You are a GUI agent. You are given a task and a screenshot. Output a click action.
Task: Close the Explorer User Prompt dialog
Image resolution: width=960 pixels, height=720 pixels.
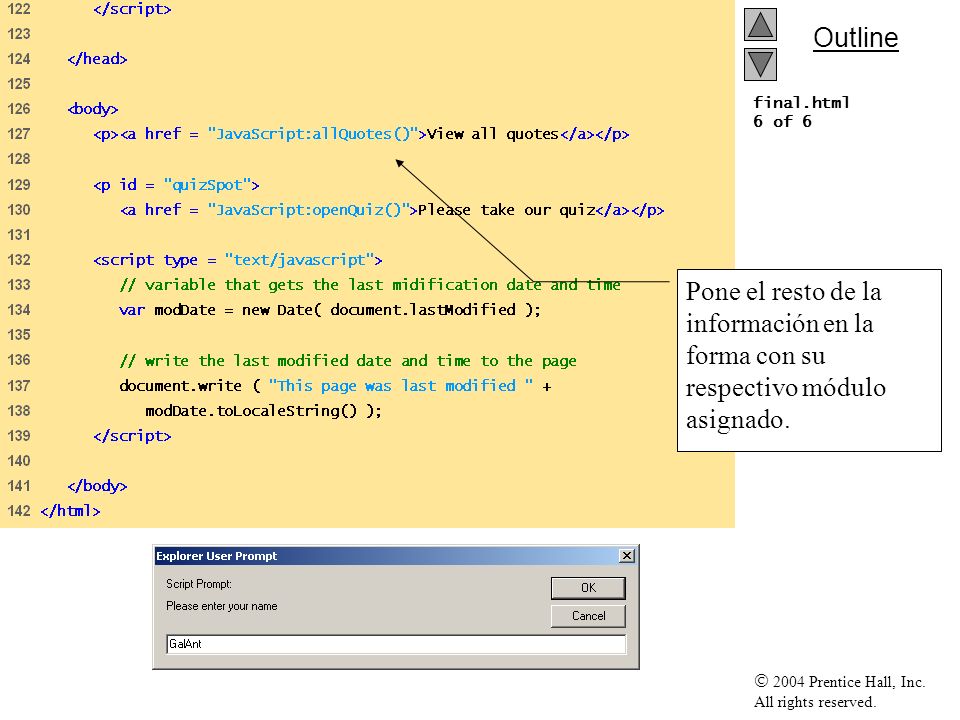(x=627, y=555)
